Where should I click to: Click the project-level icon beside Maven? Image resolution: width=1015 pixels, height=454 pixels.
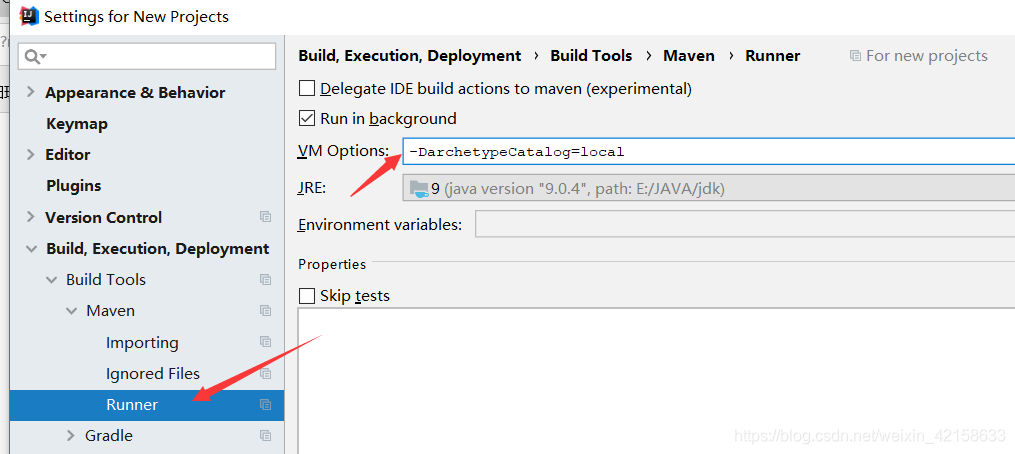265,310
